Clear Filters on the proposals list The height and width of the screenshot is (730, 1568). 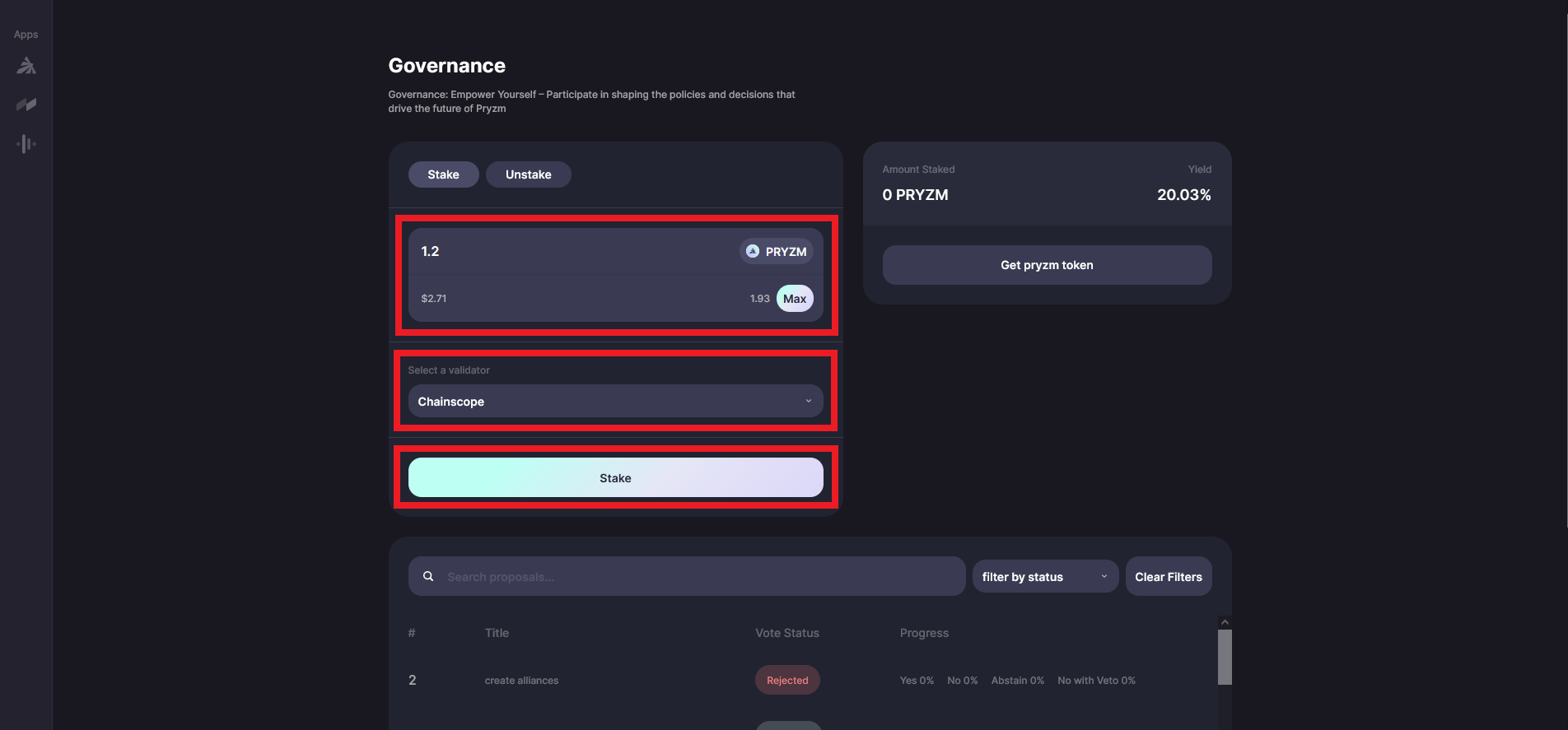point(1168,577)
